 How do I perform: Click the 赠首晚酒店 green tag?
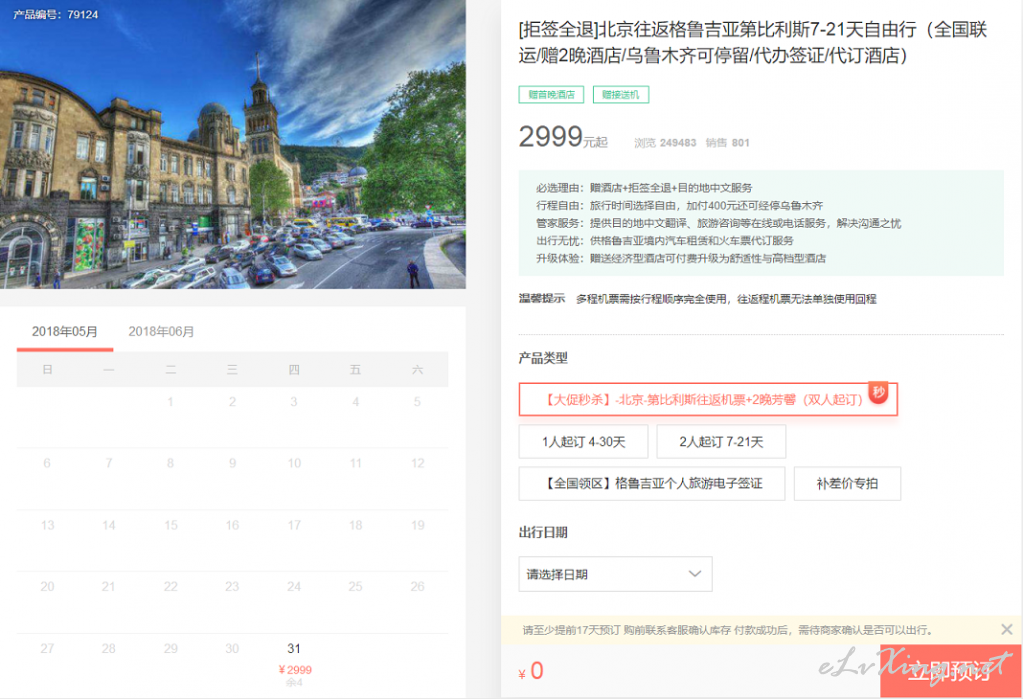(x=551, y=95)
